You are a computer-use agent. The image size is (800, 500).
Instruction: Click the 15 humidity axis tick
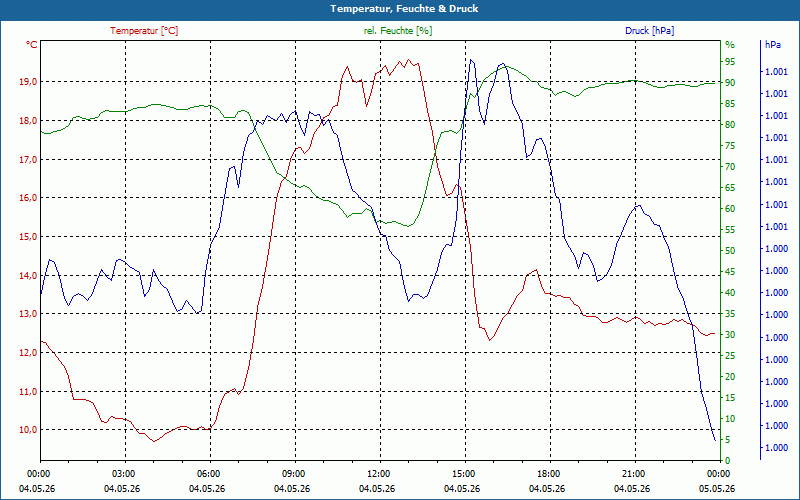click(730, 398)
